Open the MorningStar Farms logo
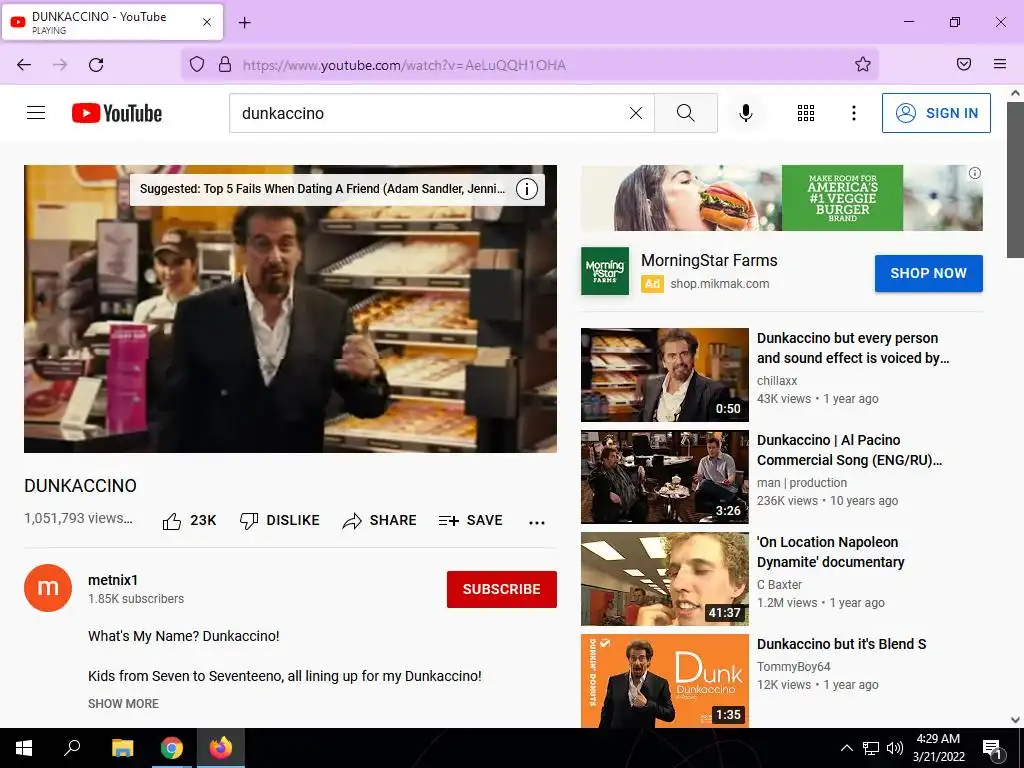The width and height of the screenshot is (1024, 768). (605, 270)
